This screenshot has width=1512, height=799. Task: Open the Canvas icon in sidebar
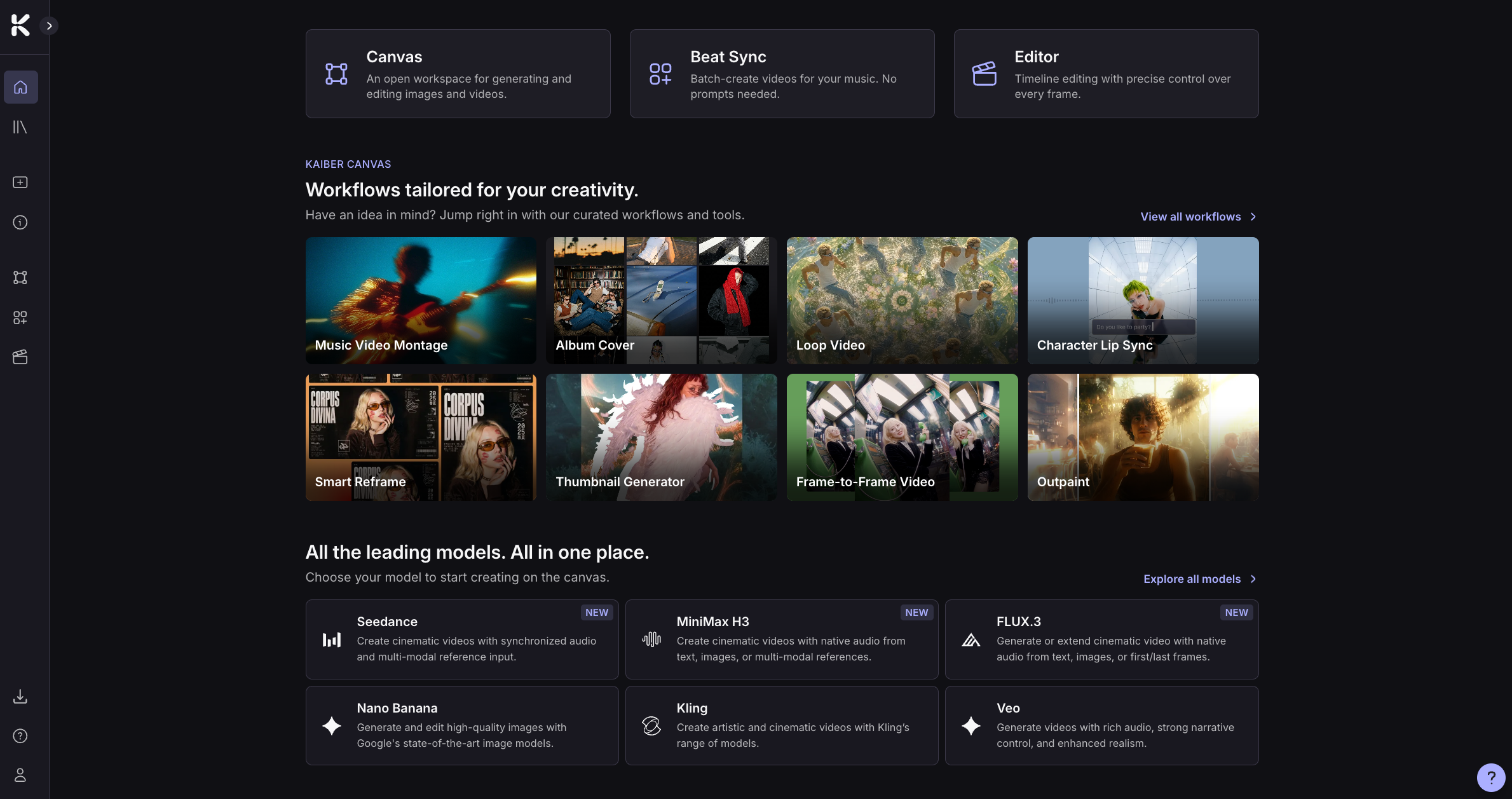click(20, 278)
